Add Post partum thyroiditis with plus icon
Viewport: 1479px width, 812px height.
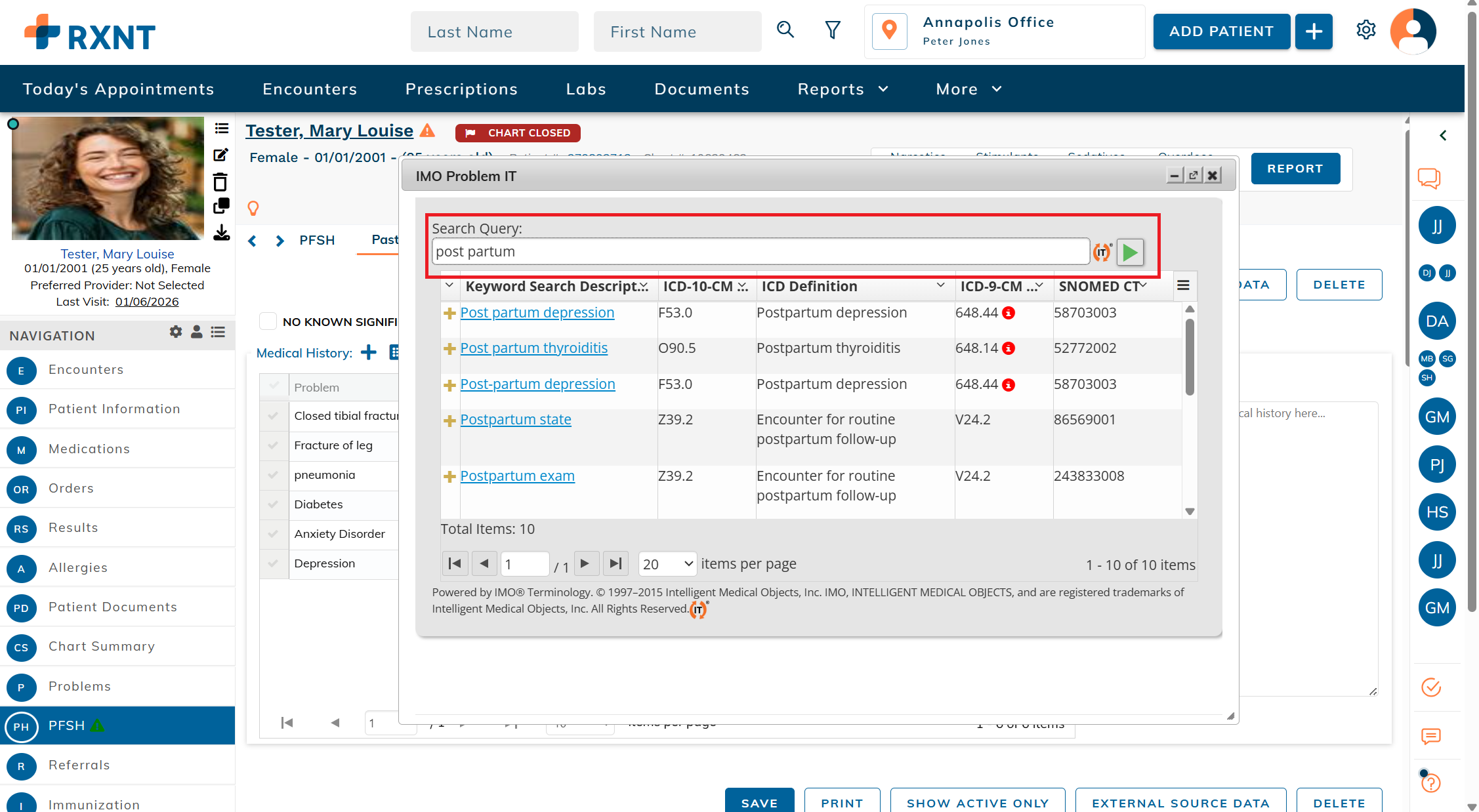[449, 349]
